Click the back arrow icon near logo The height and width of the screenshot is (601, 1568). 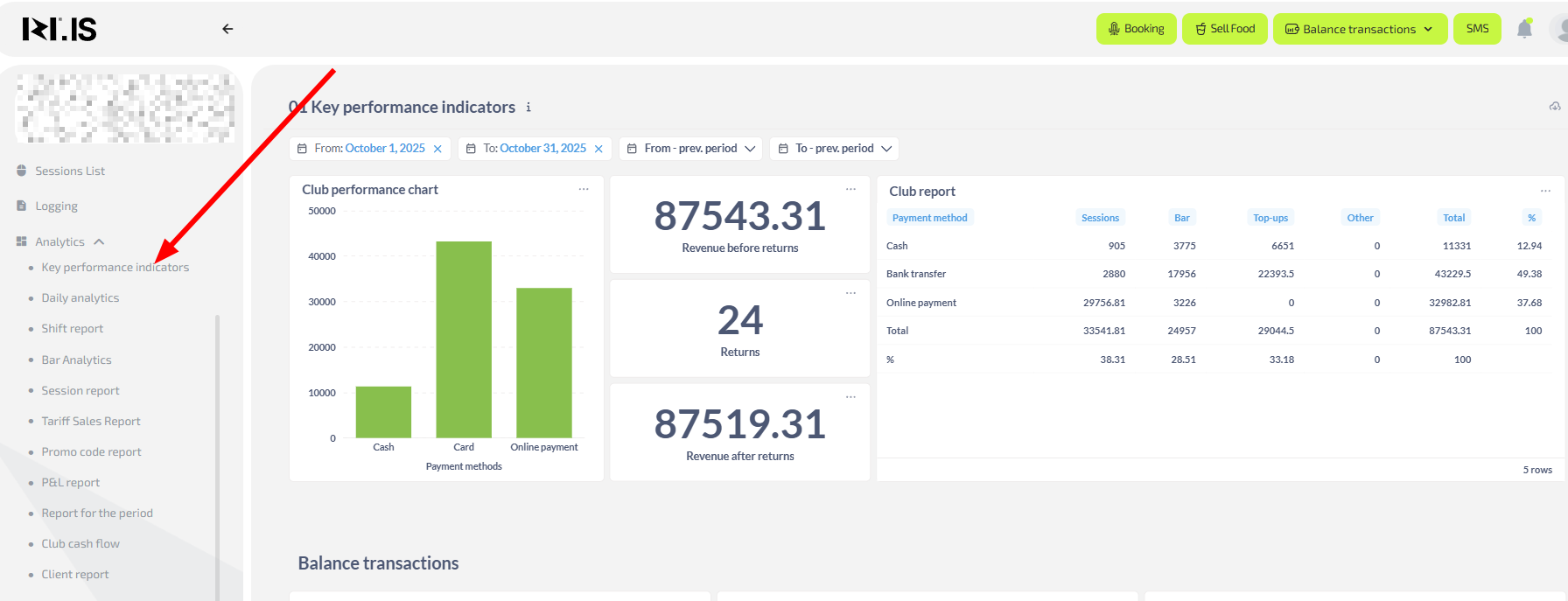tap(227, 29)
